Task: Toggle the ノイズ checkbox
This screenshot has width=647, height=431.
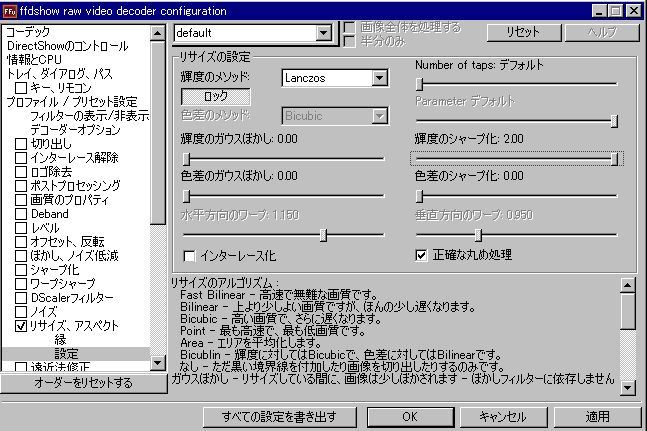Action: [x=21, y=312]
